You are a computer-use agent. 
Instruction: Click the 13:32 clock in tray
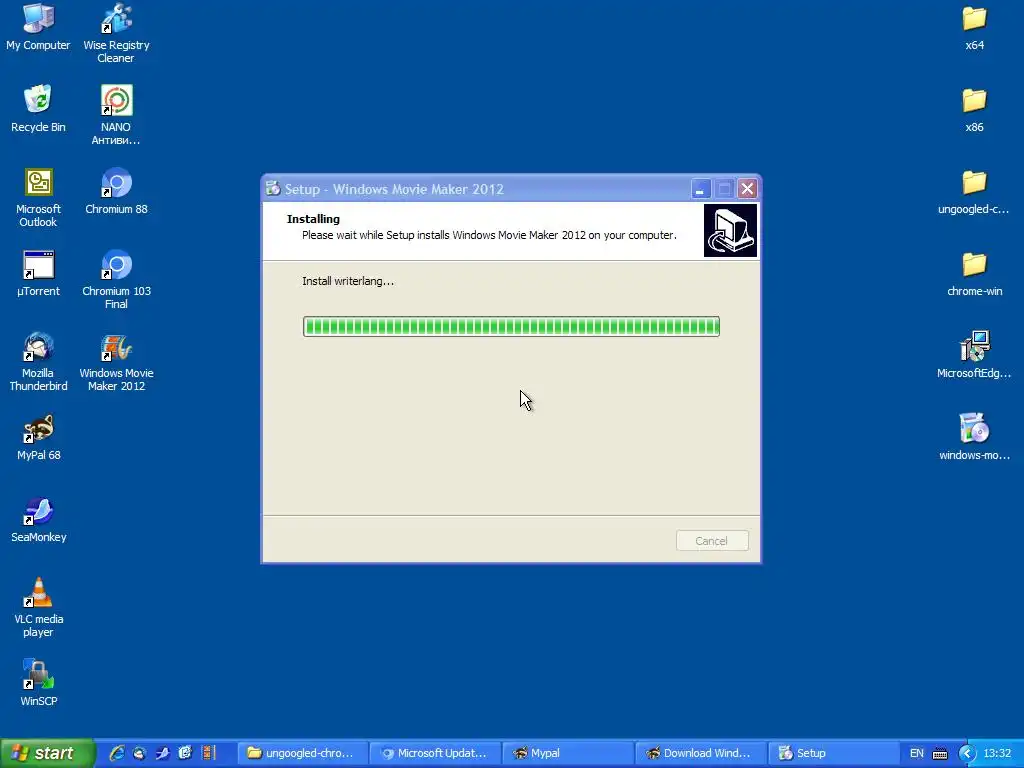click(997, 754)
